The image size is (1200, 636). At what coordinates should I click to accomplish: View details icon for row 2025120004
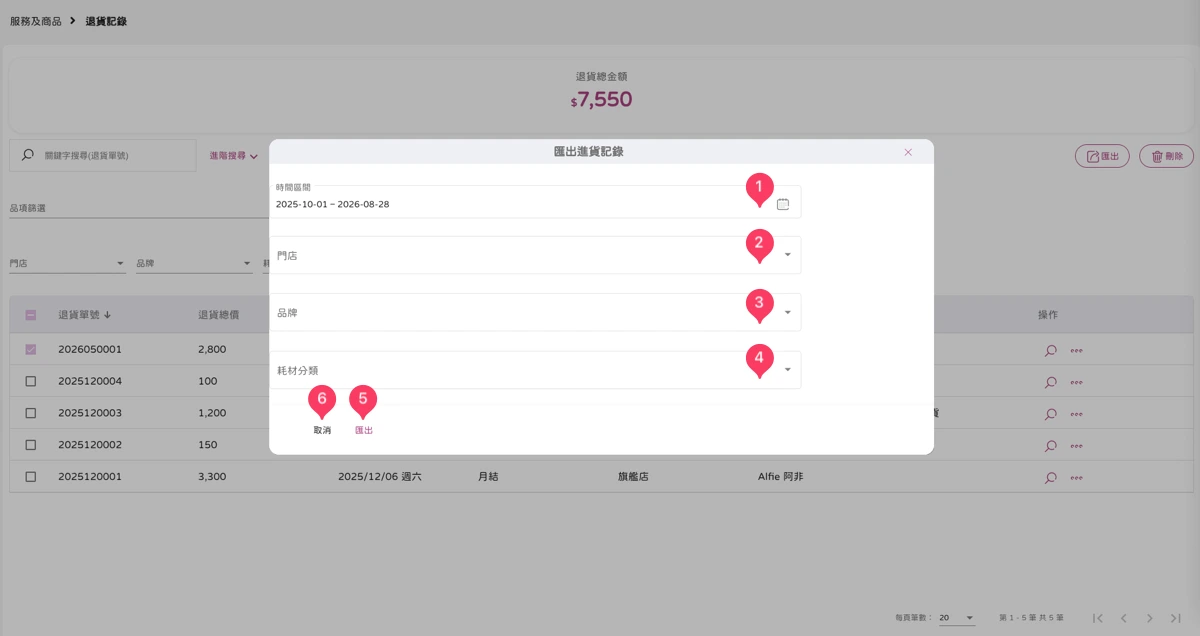[x=1051, y=382]
